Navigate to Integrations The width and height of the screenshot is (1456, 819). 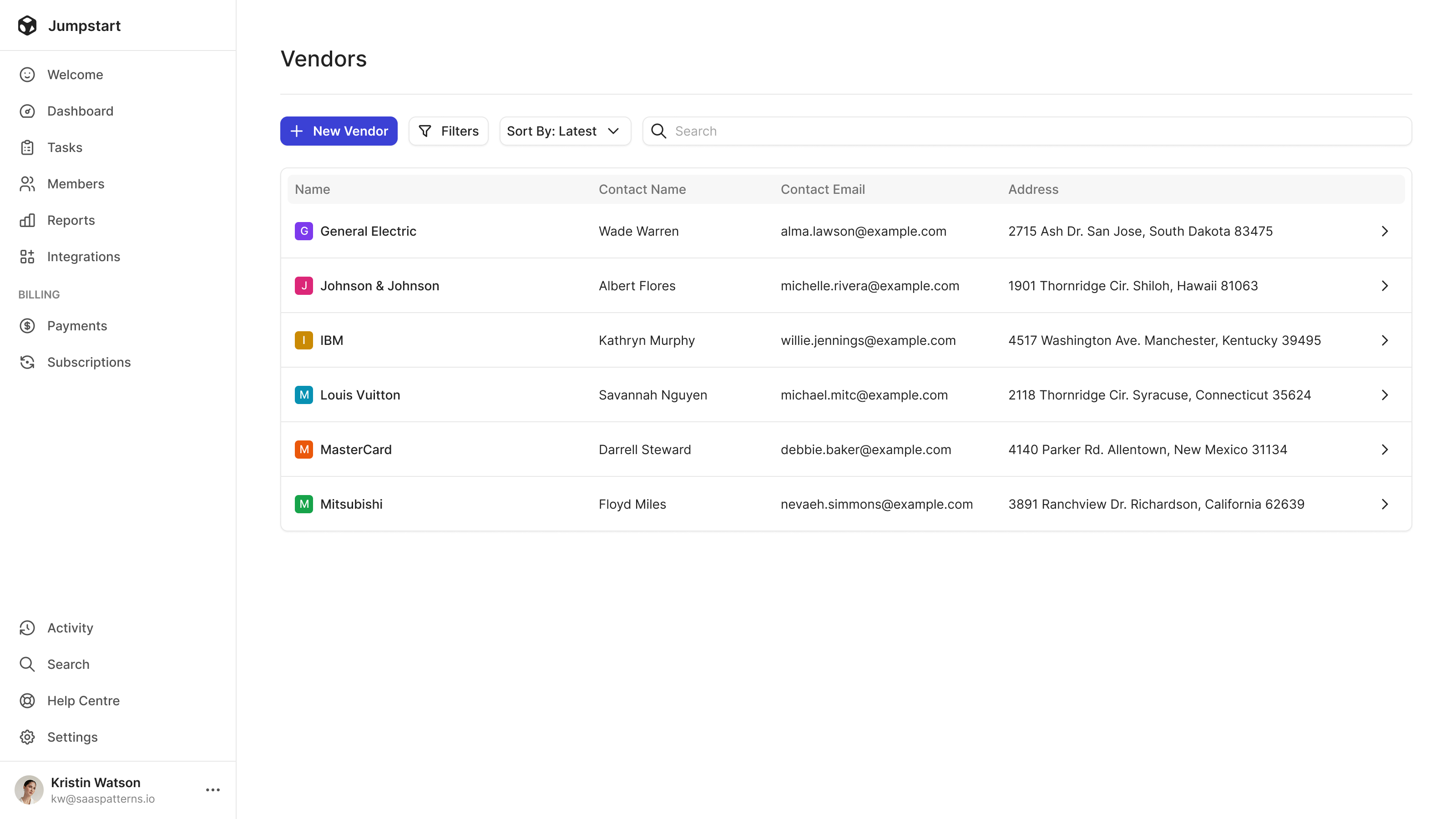(x=84, y=257)
